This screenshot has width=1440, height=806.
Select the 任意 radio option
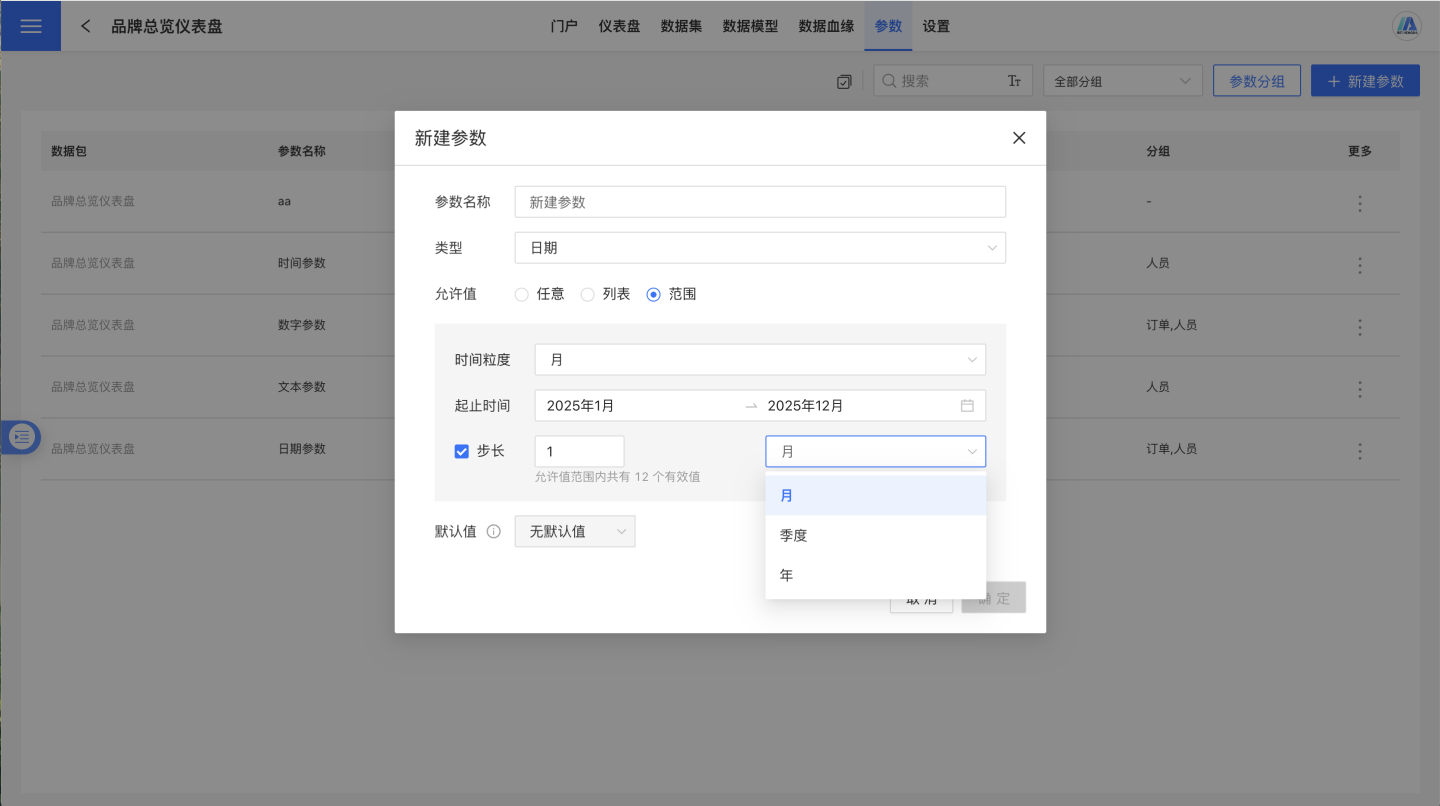click(x=521, y=294)
